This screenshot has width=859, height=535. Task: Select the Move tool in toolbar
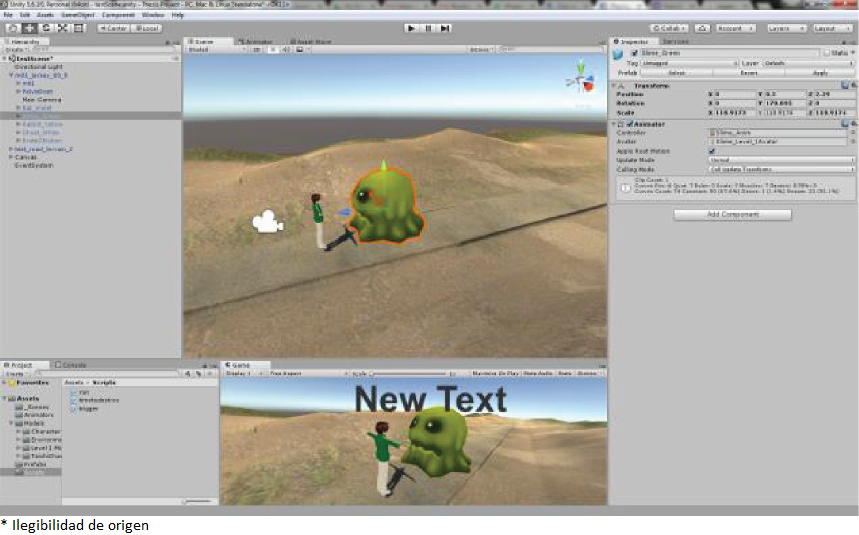(29, 28)
